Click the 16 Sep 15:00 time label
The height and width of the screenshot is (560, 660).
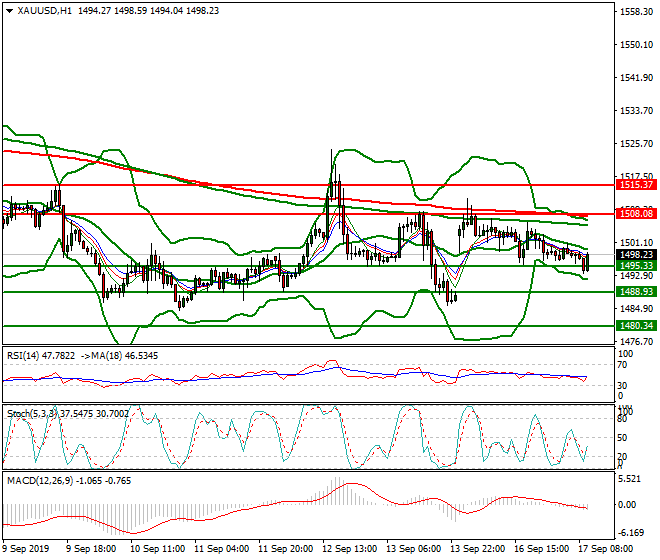(541, 549)
